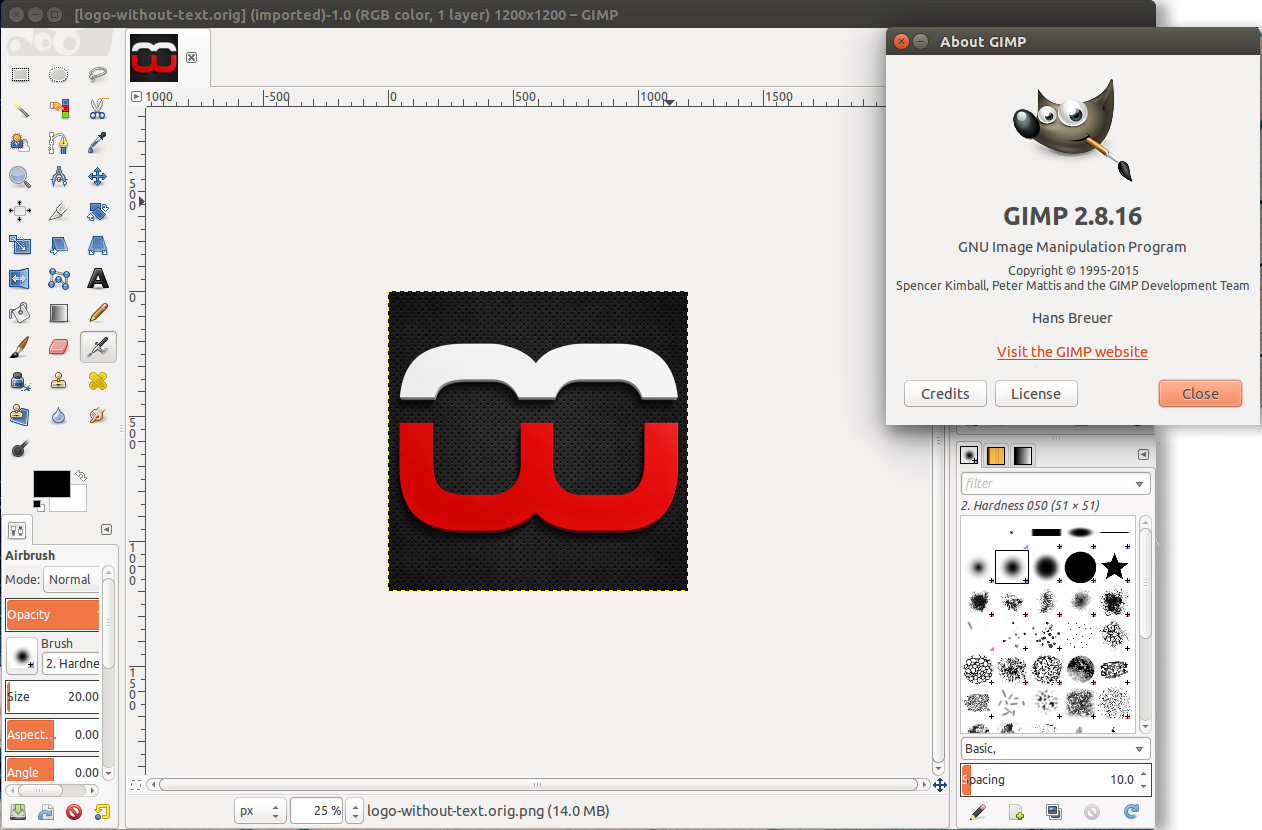Select the Zoom magnifier tool
1262x830 pixels.
[x=20, y=177]
